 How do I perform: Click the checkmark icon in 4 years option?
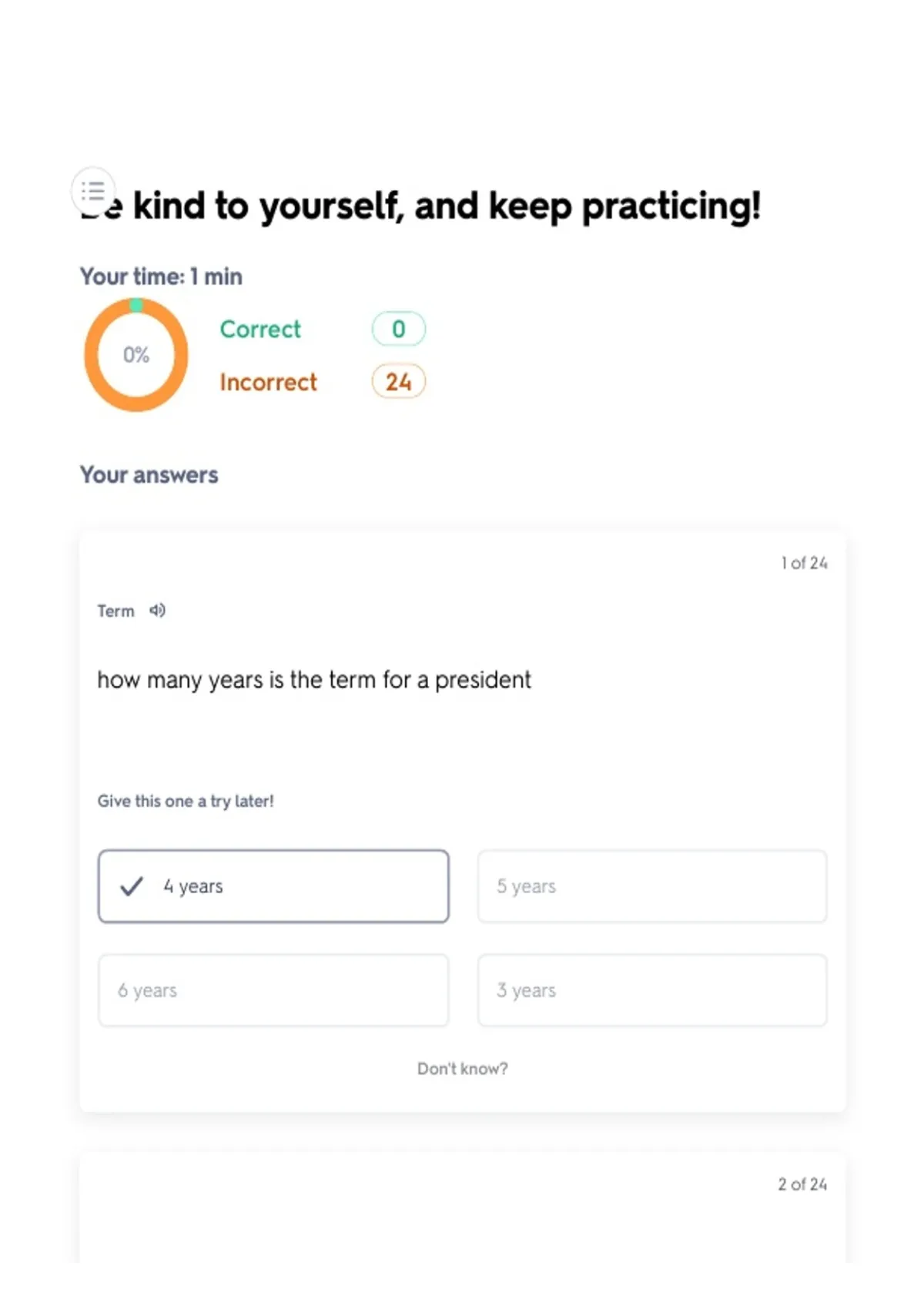(x=132, y=886)
